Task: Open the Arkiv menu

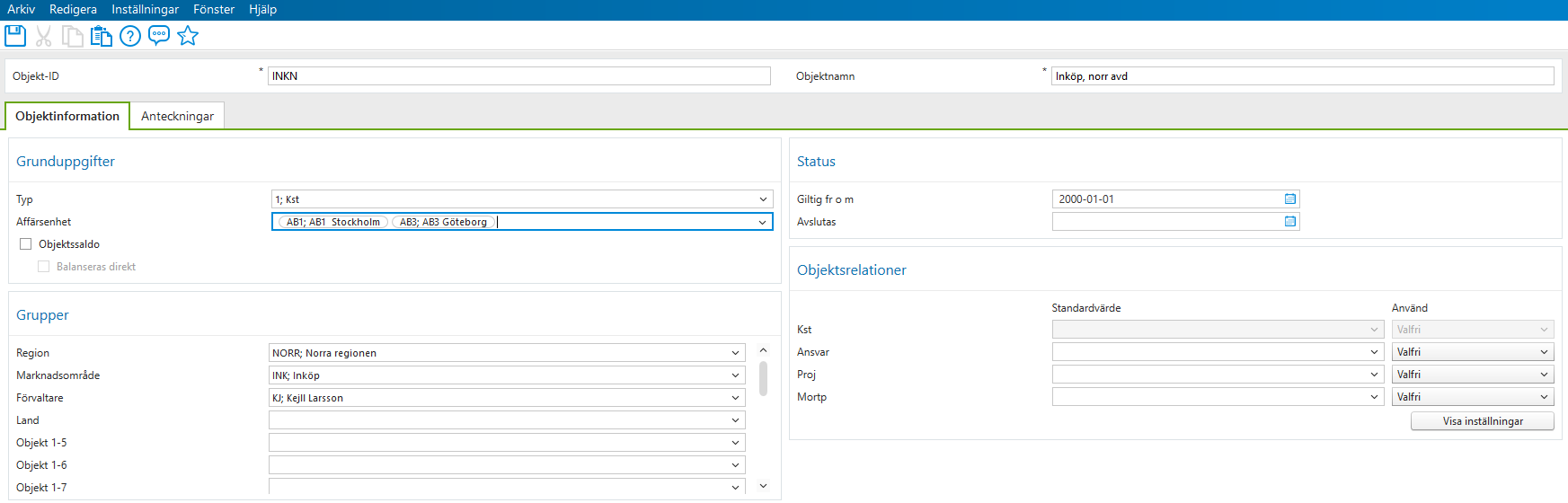Action: click(x=22, y=9)
